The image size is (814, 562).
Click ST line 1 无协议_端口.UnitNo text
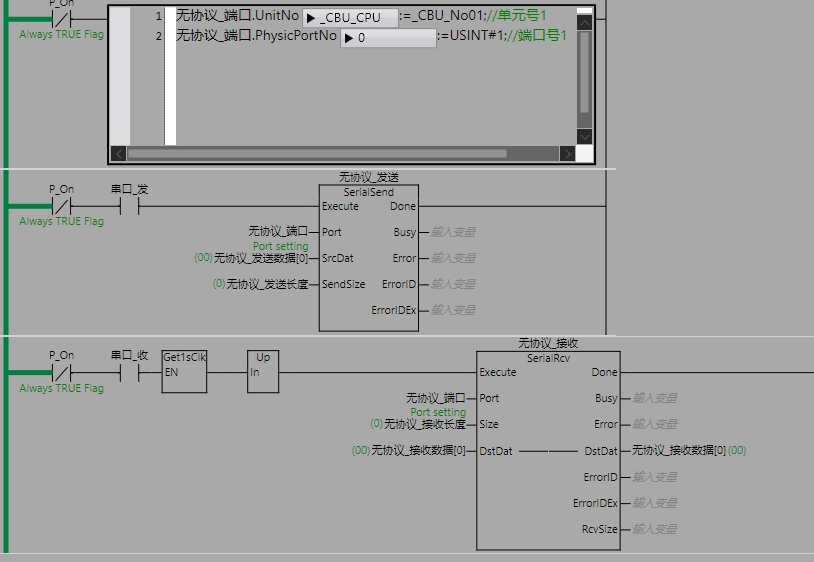[237, 16]
